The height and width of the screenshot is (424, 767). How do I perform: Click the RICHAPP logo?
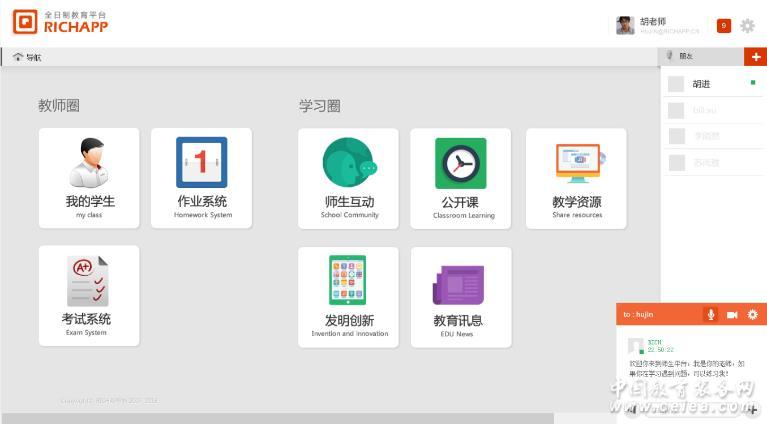click(x=60, y=22)
